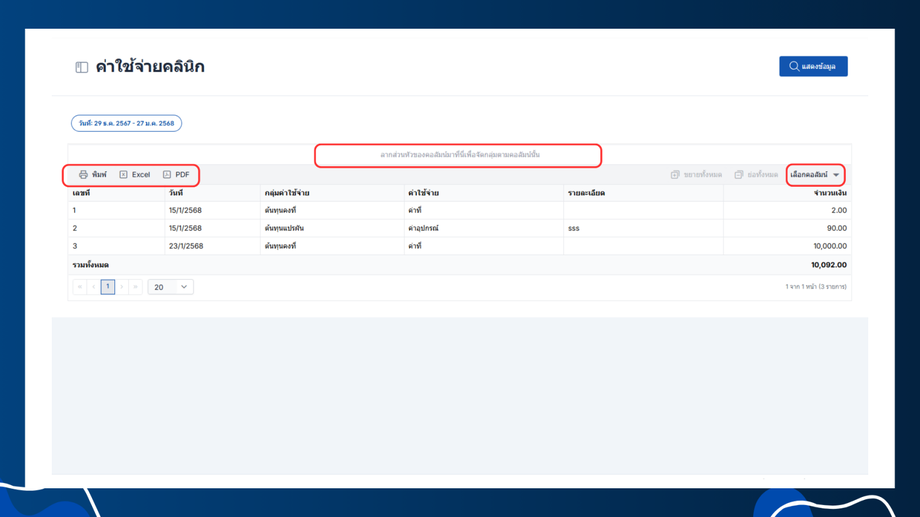Print the report using the พิมพ์ button

coord(93,175)
